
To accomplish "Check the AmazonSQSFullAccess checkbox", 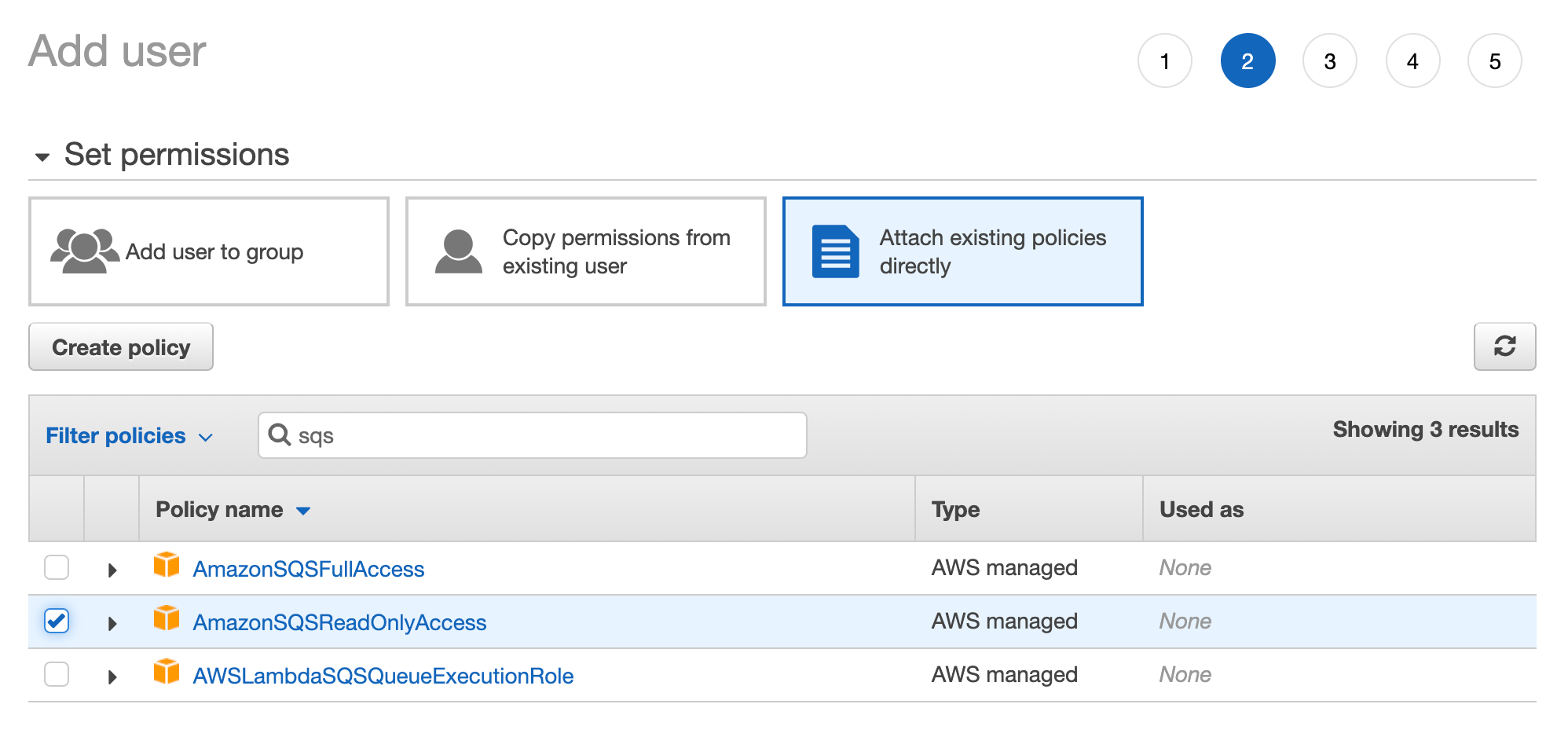I will tap(56, 566).
